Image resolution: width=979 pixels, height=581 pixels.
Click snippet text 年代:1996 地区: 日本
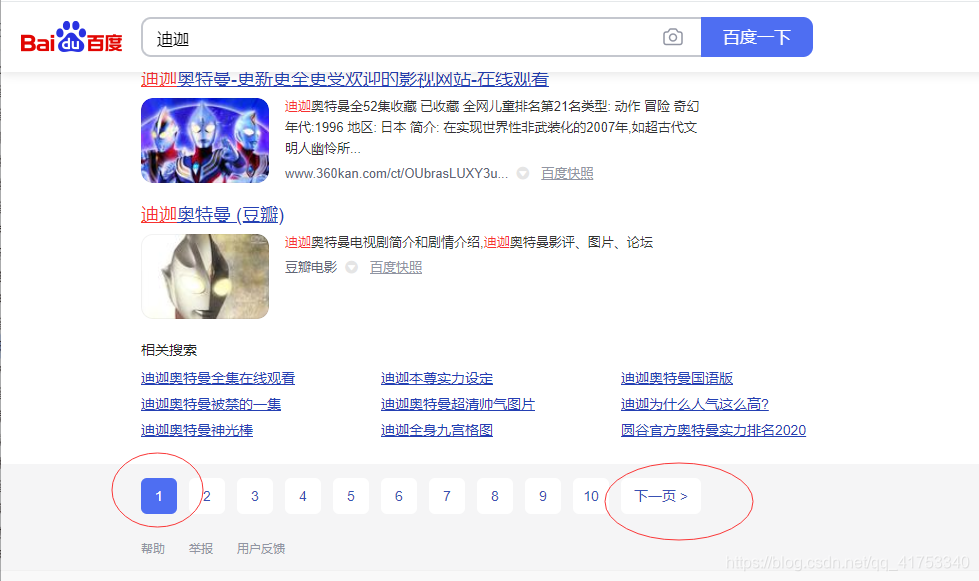click(x=345, y=127)
